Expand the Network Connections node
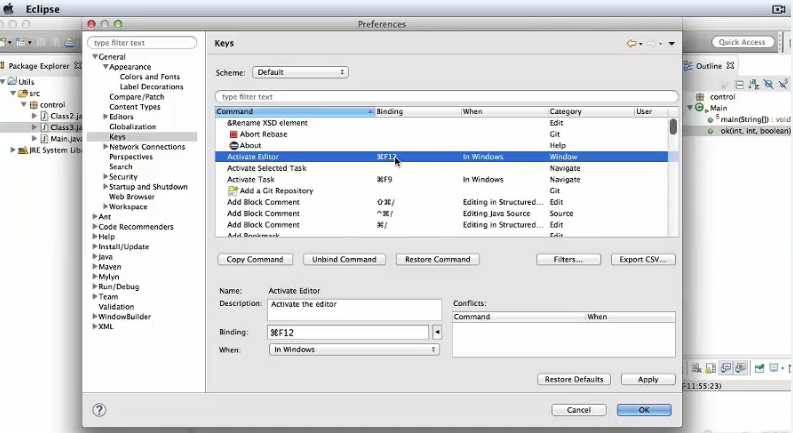Screen dimensions: 793x433 tap(106, 147)
